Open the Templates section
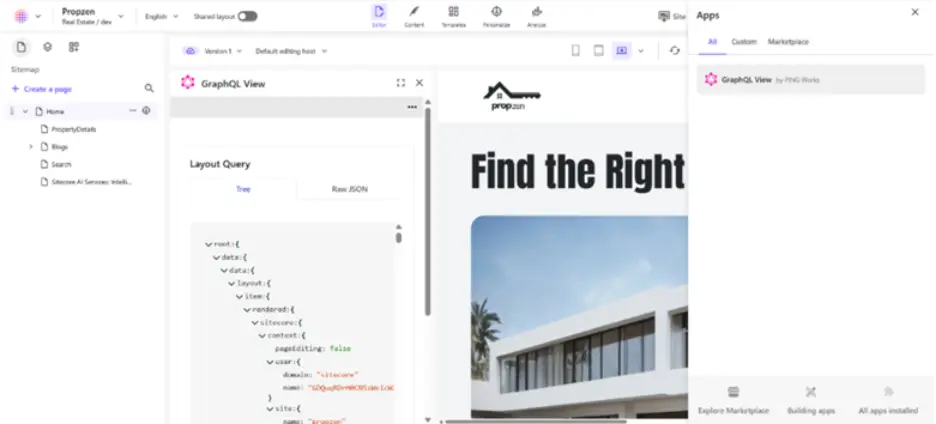The image size is (936, 424). click(453, 16)
